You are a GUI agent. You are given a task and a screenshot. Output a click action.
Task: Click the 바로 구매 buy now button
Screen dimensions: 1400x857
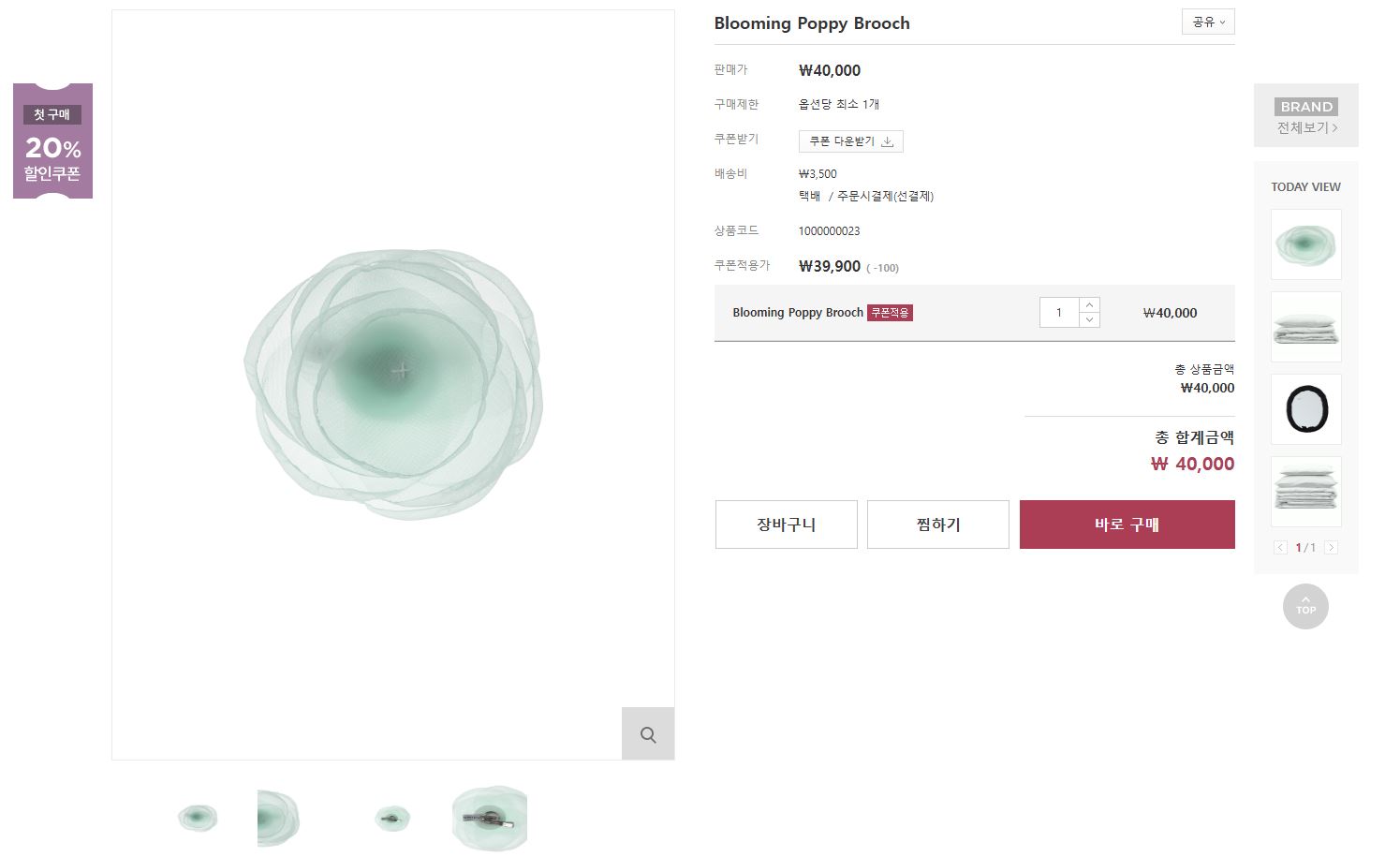tap(1127, 525)
